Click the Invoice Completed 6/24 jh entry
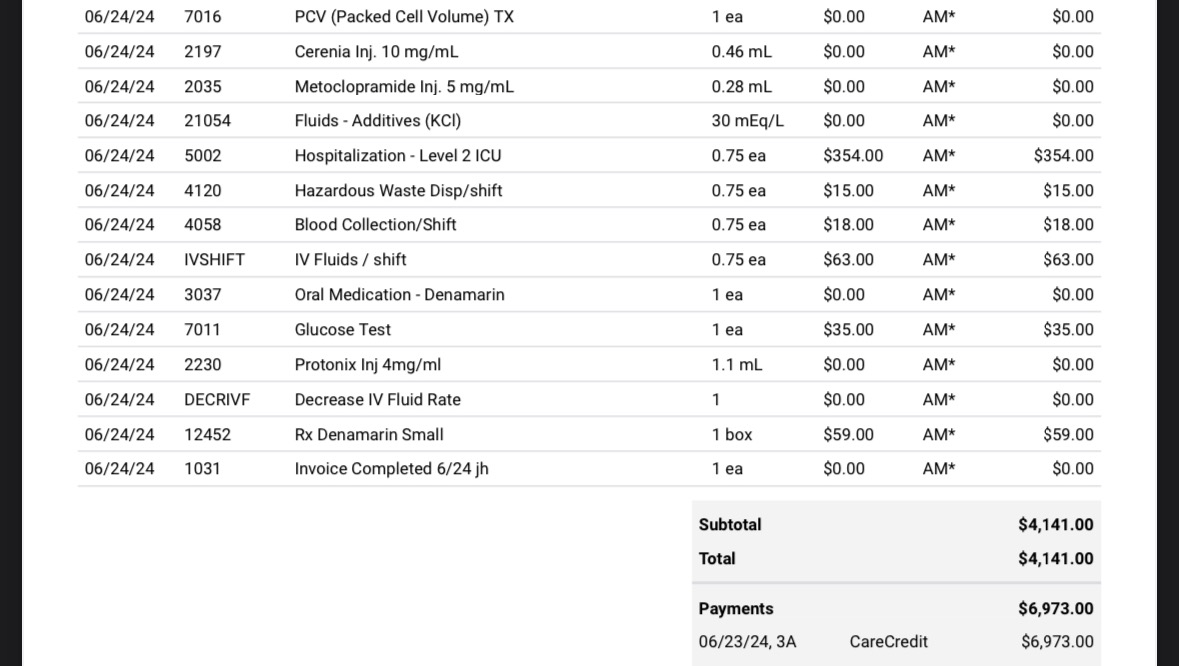 [391, 469]
